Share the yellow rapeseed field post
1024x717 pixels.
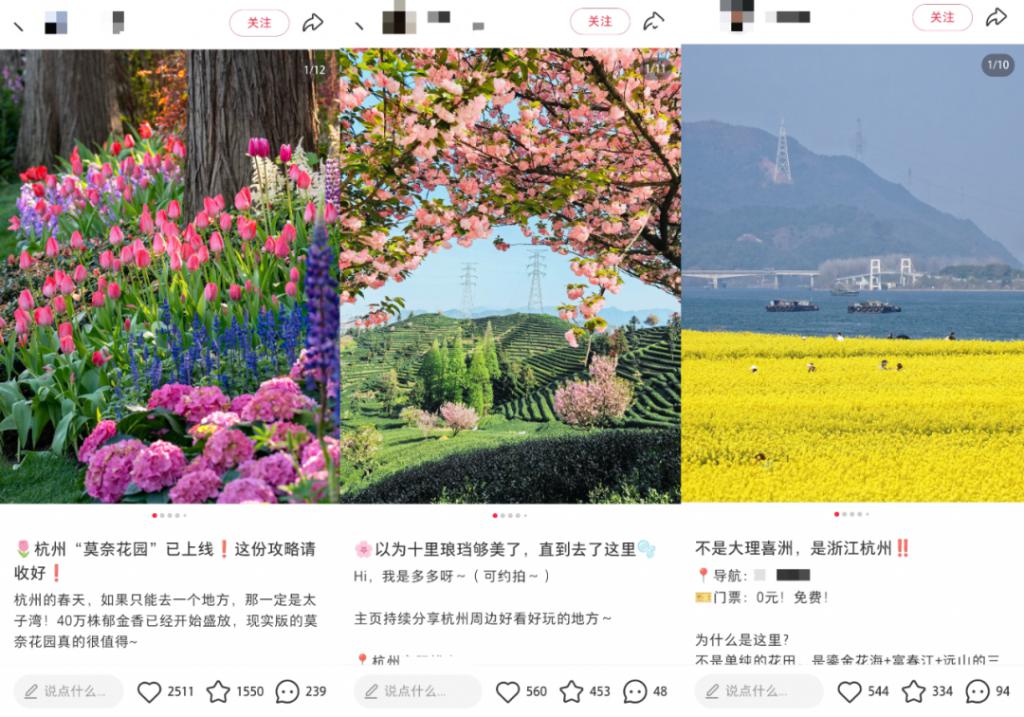click(x=996, y=17)
